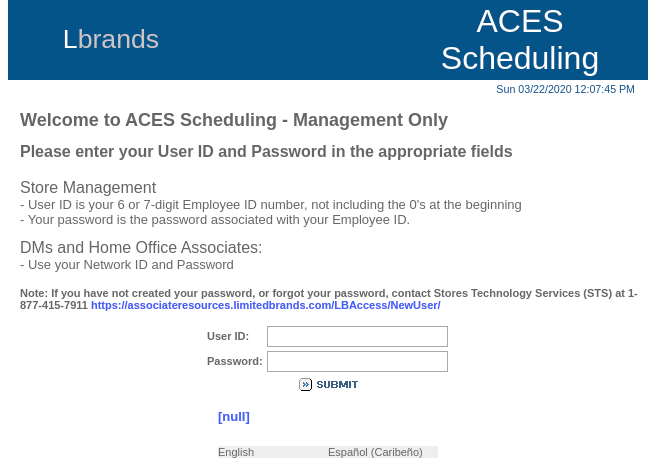Click the 'Please enter your User ID' subheading

click(266, 152)
